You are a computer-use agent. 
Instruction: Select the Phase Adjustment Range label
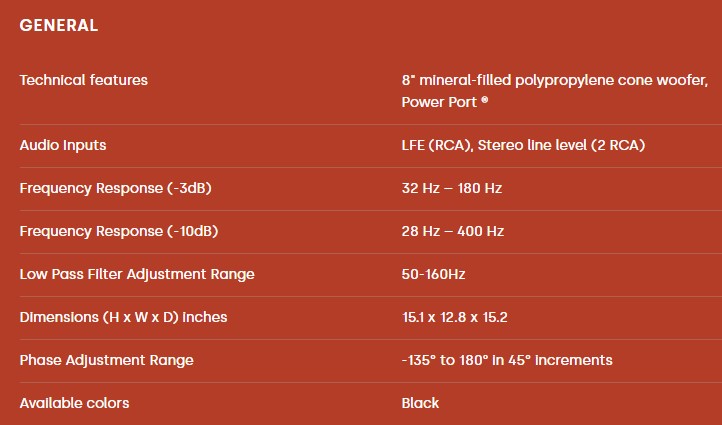(106, 361)
